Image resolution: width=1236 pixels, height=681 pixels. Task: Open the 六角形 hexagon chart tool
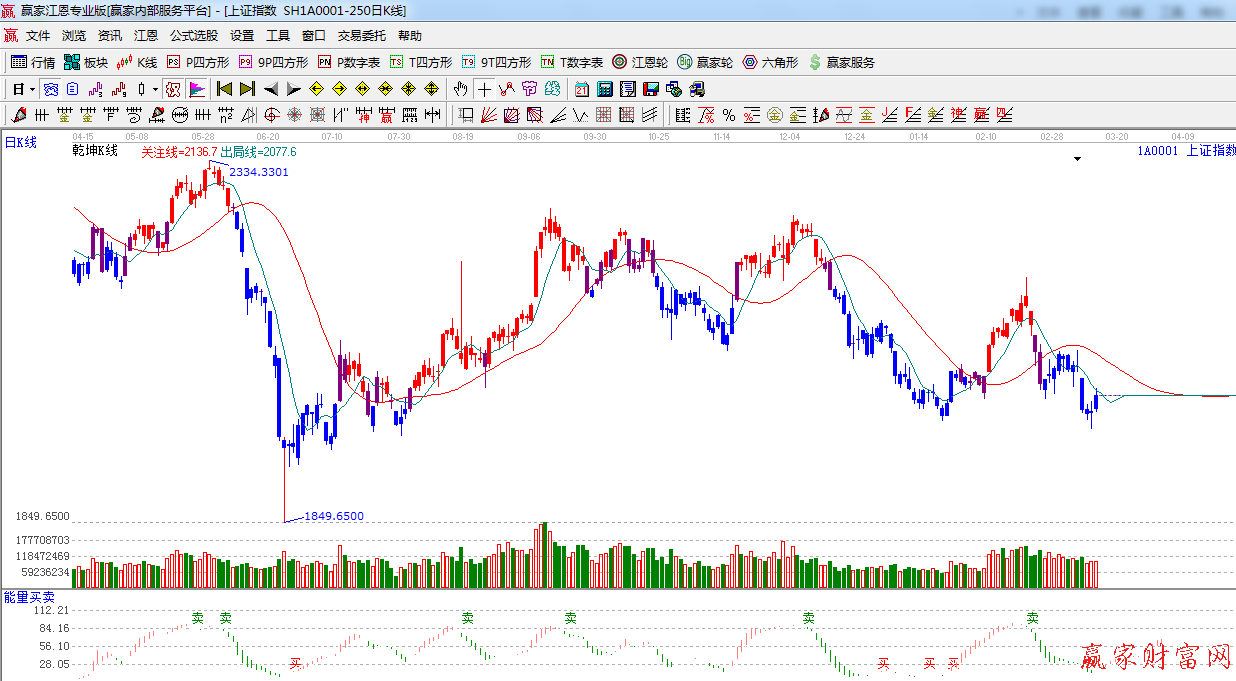click(770, 62)
